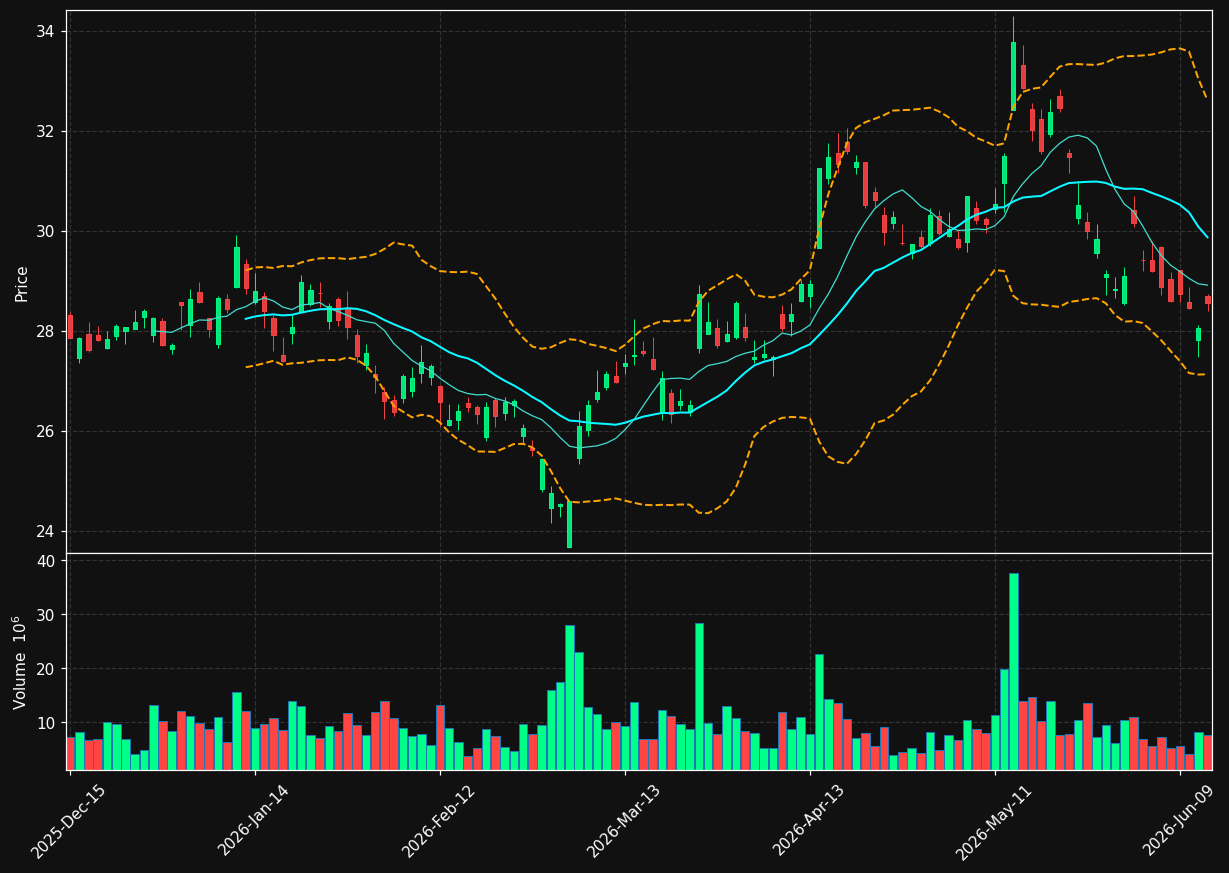The width and height of the screenshot is (1229, 873).
Task: Click the Price axis title
Action: click(x=22, y=283)
